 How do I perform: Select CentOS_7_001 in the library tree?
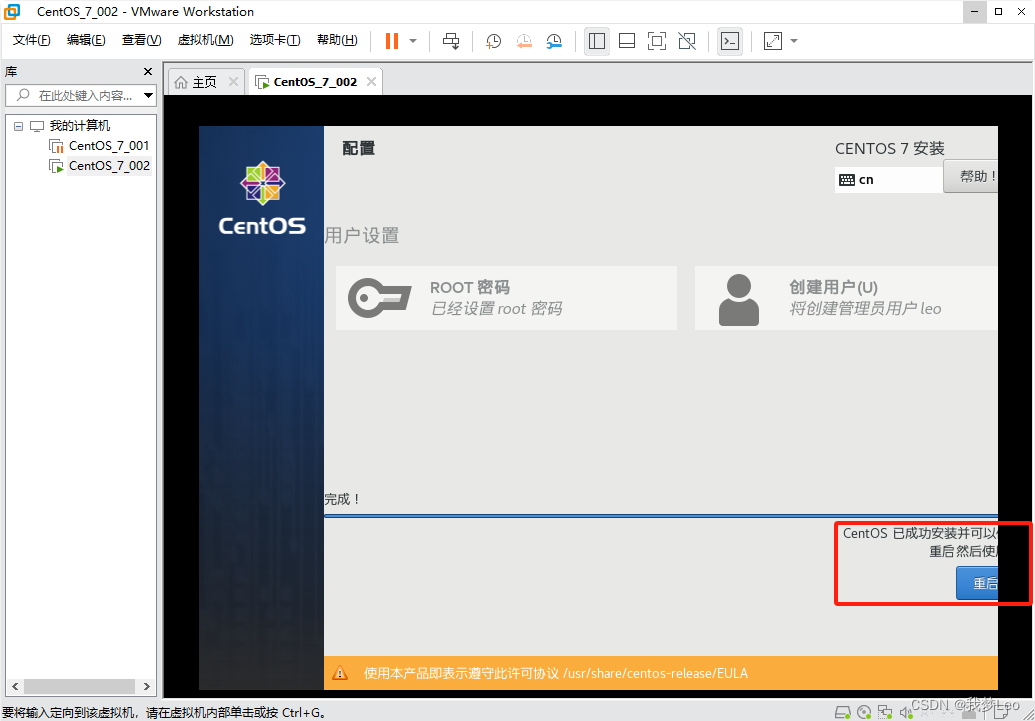(x=109, y=146)
